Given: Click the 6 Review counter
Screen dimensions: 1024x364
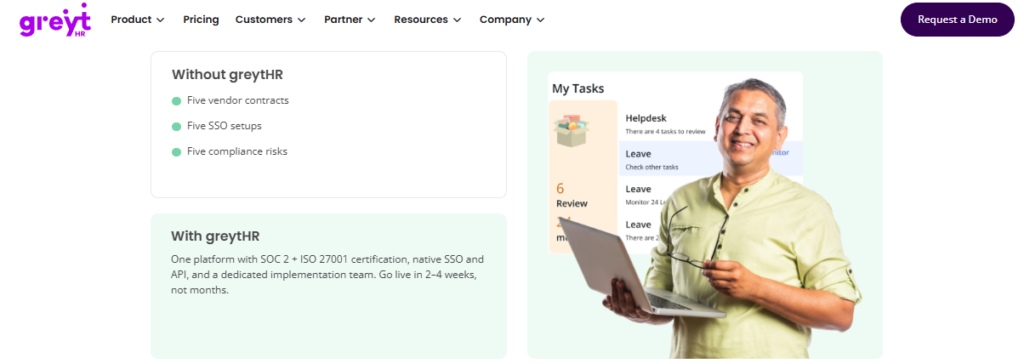Looking at the screenshot, I should (x=571, y=195).
